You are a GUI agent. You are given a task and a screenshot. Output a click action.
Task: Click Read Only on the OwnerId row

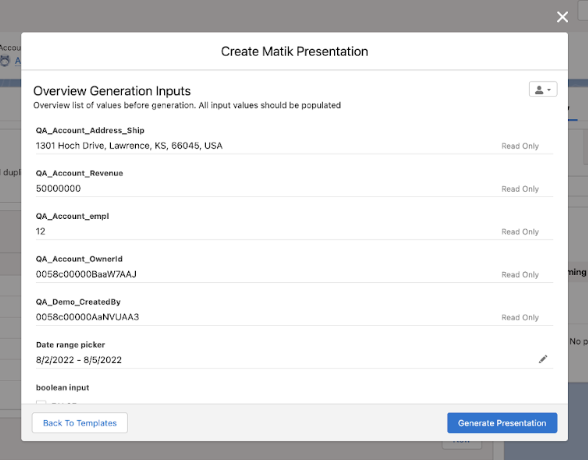coord(520,274)
